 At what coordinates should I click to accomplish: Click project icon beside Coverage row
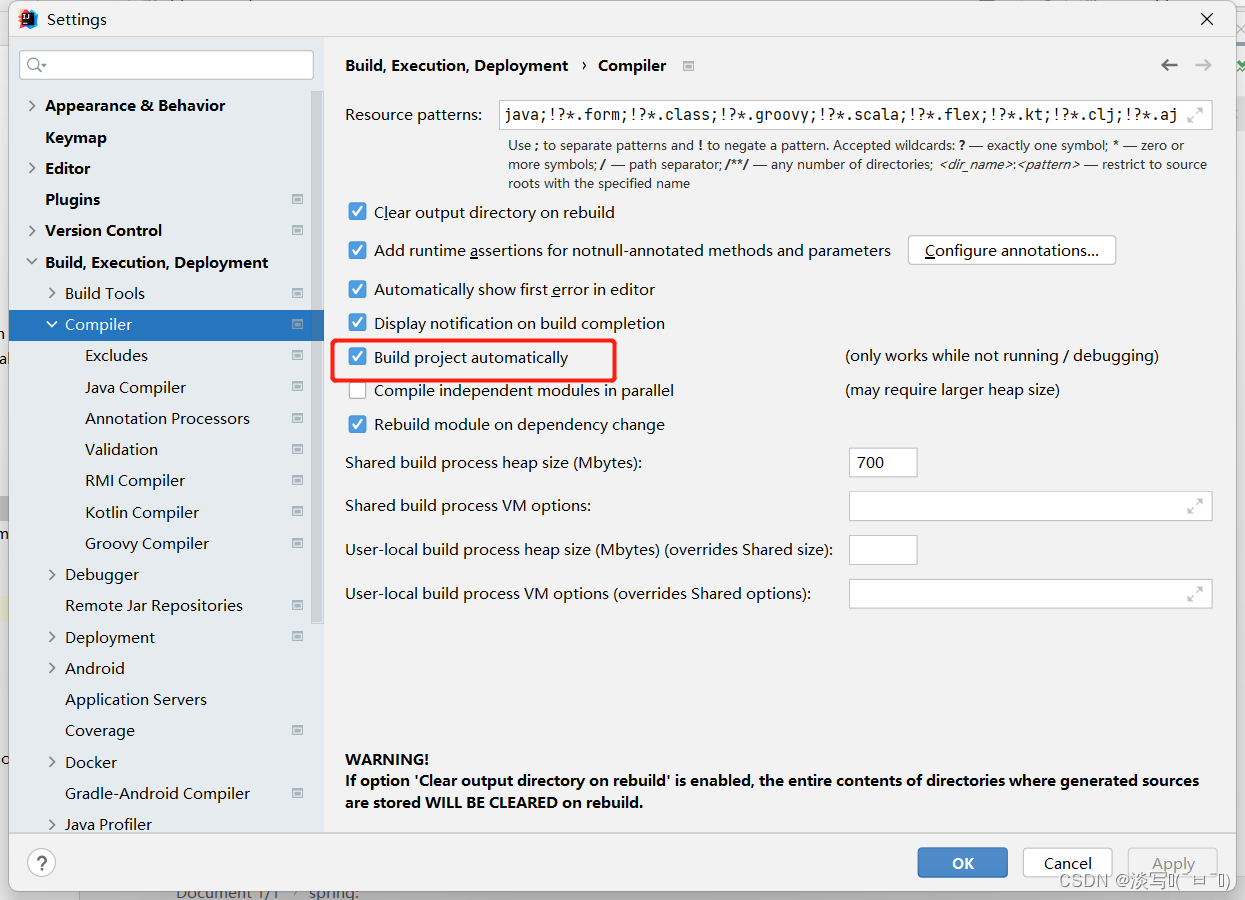tap(297, 730)
